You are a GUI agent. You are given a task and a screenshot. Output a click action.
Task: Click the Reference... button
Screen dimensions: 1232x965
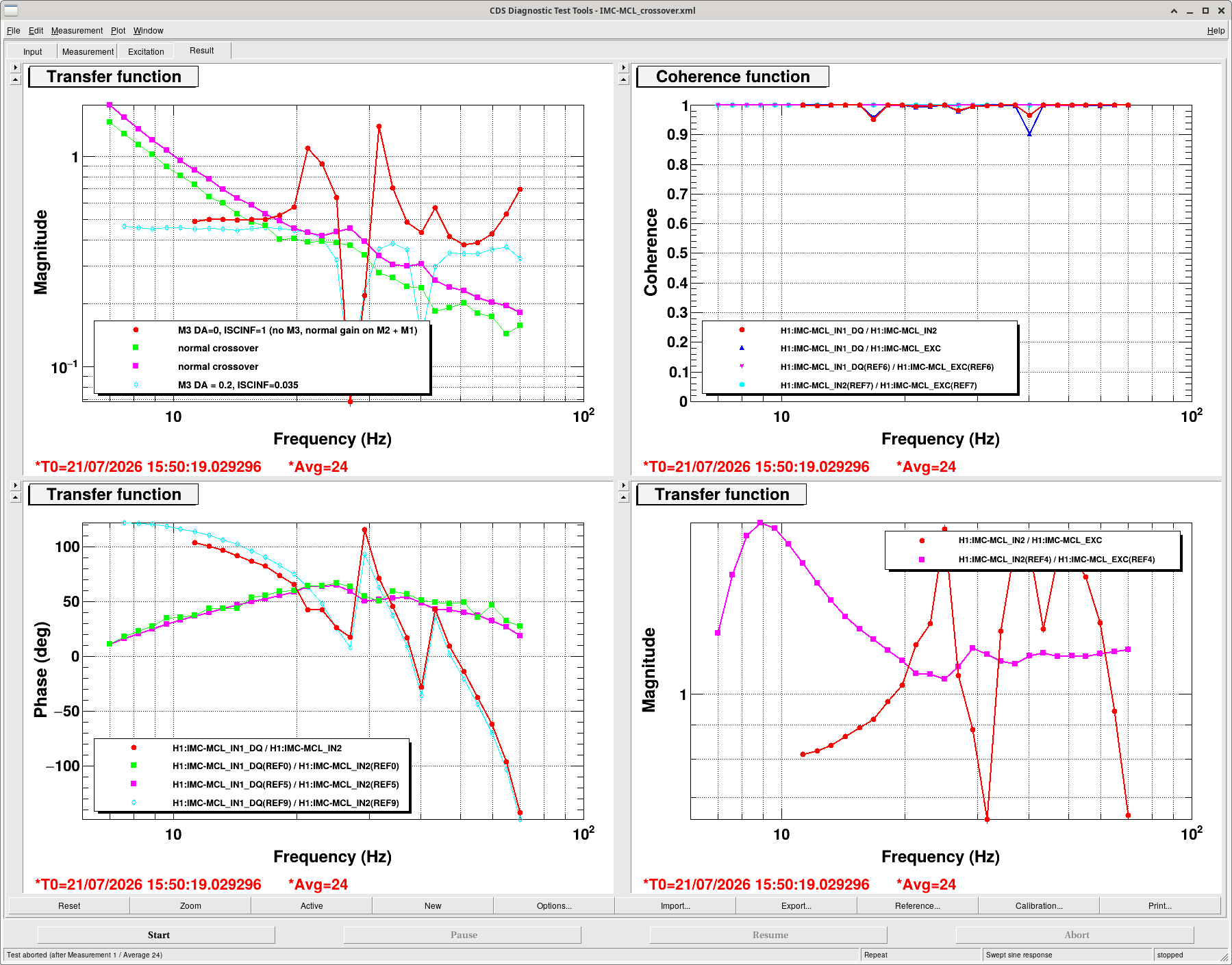click(x=918, y=905)
